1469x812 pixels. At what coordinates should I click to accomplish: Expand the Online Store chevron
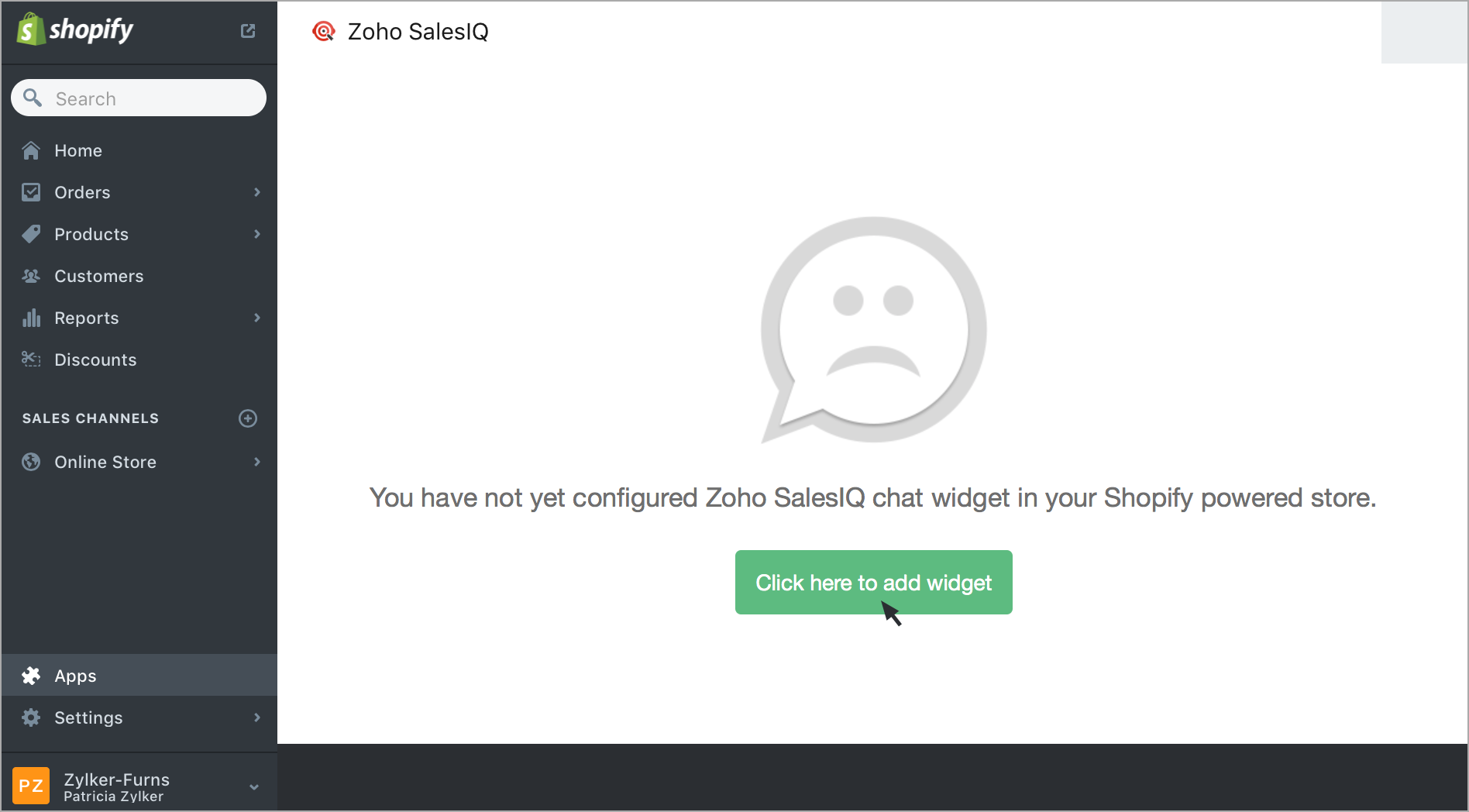pyautogui.click(x=257, y=462)
